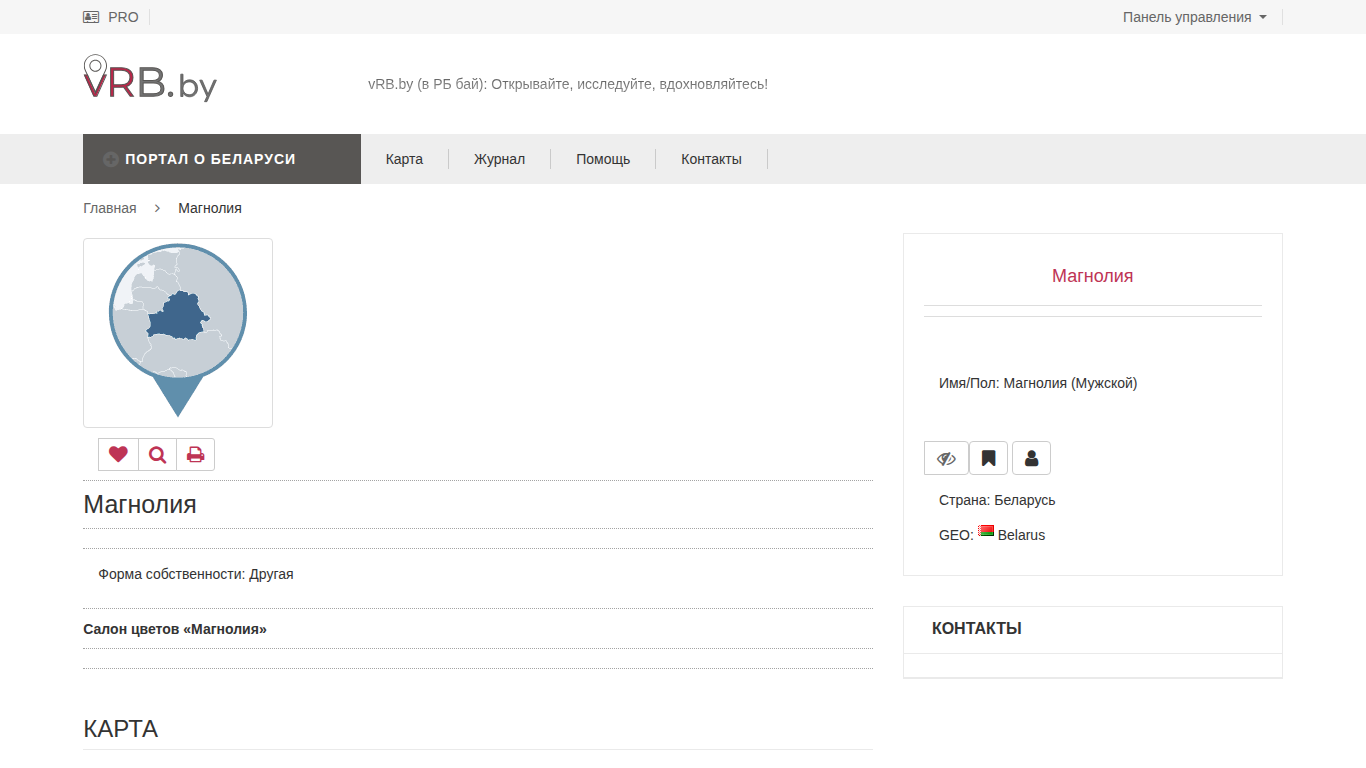1366x768 pixels.
Task: Click Форма собственности: Другая text
Action: 196,574
